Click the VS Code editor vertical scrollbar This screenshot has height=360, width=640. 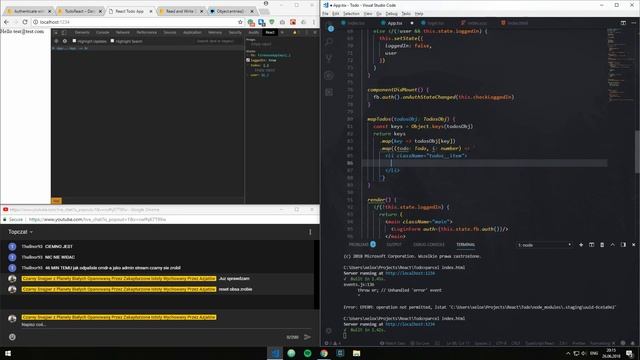click(x=638, y=151)
